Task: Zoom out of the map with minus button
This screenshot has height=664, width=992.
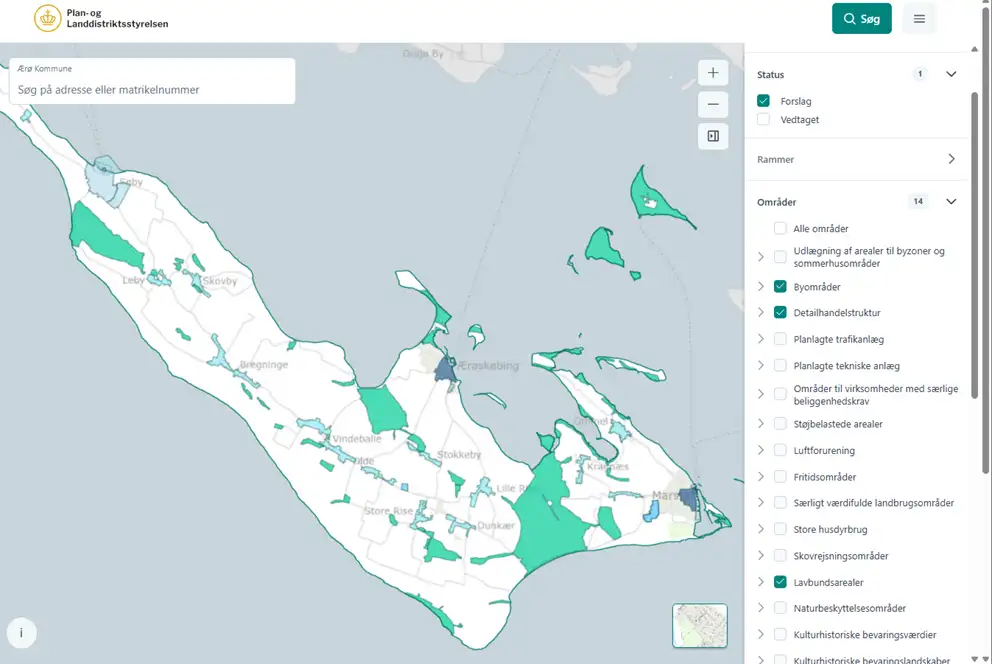Action: tap(713, 104)
